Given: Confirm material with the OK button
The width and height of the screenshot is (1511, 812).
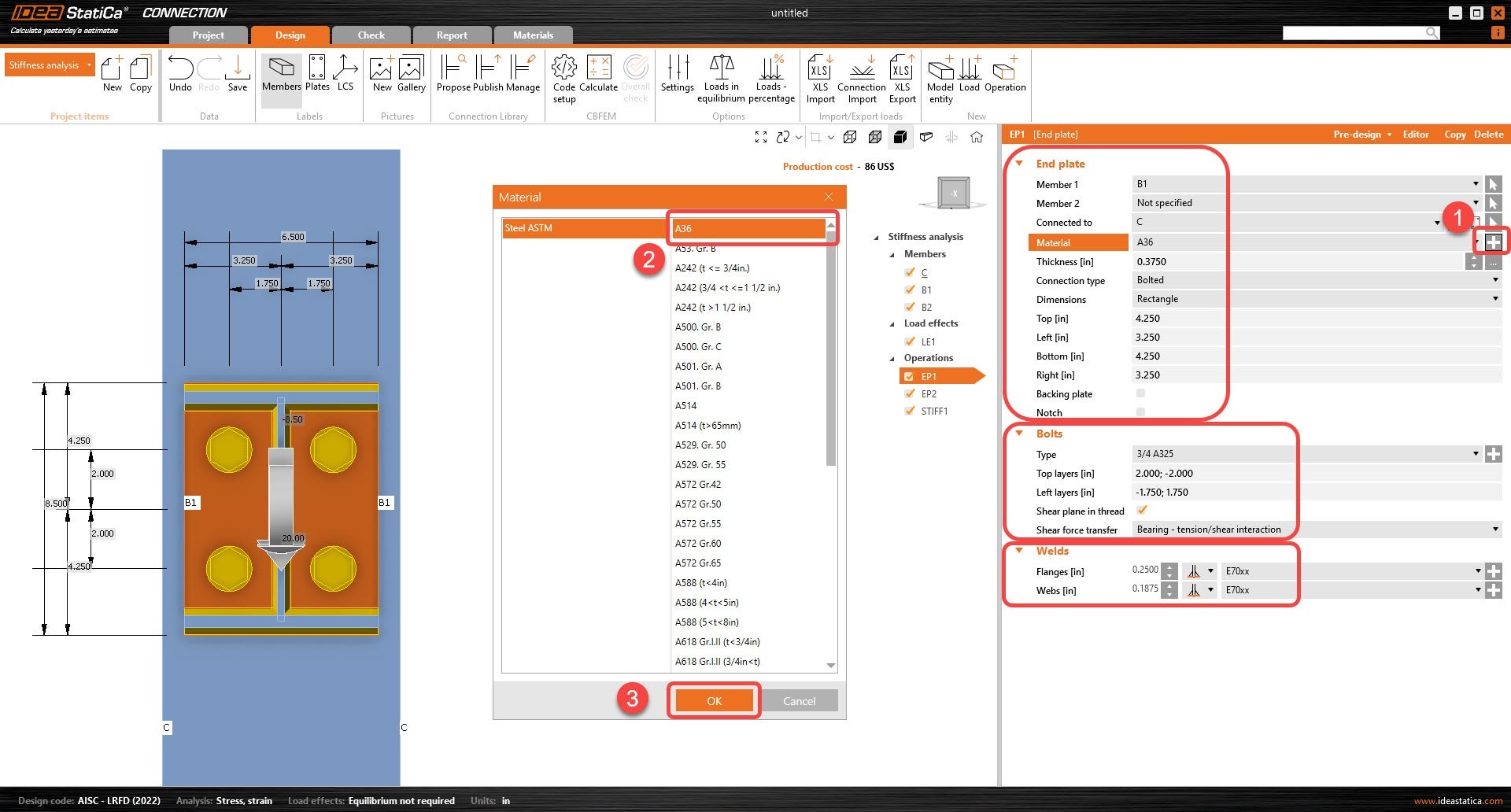Looking at the screenshot, I should (714, 700).
